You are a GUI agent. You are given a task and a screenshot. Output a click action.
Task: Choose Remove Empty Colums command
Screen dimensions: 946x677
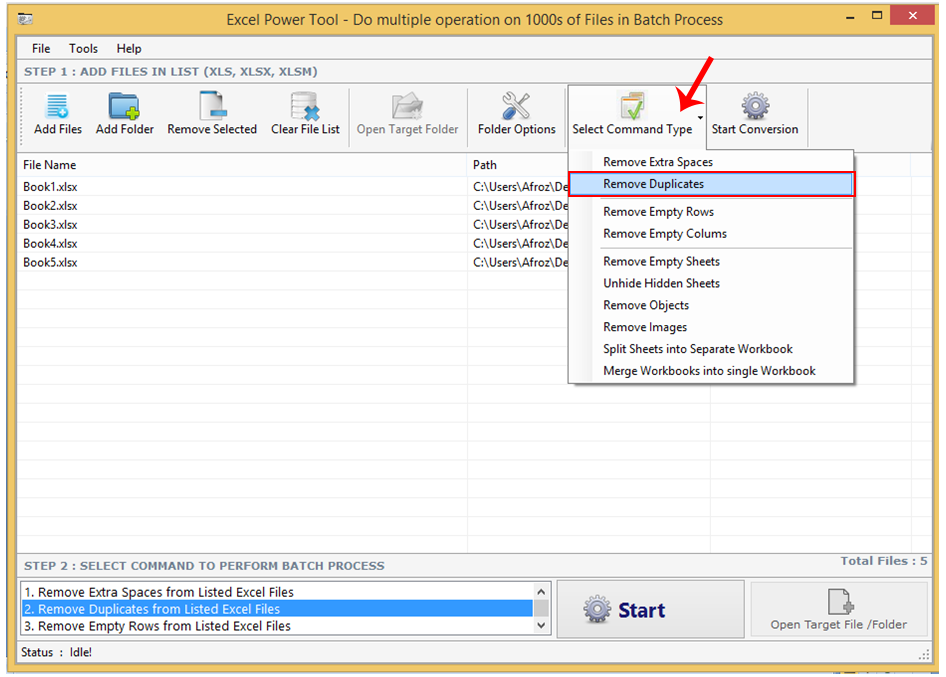pos(711,234)
